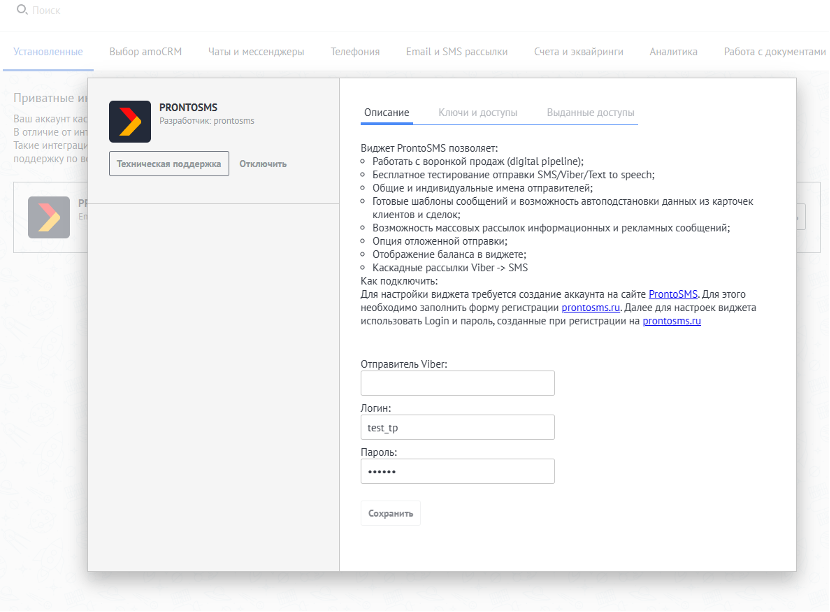Click the Поиск search field
The height and width of the screenshot is (612, 830).
point(46,10)
